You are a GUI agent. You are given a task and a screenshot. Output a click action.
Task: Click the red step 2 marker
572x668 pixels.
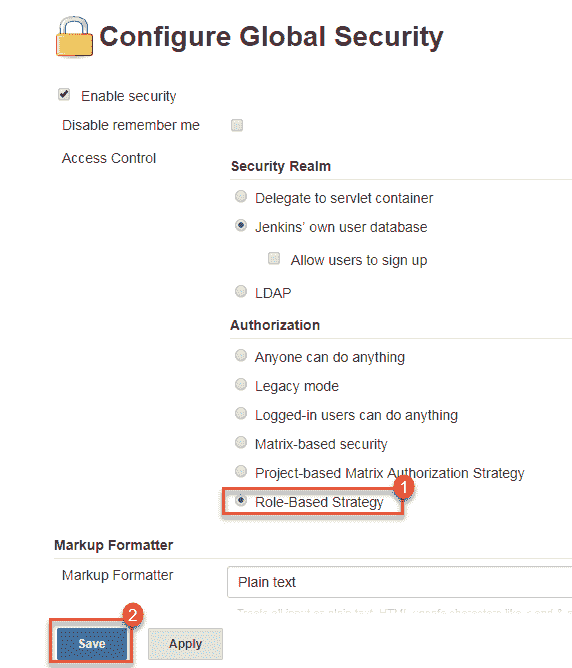tap(133, 614)
